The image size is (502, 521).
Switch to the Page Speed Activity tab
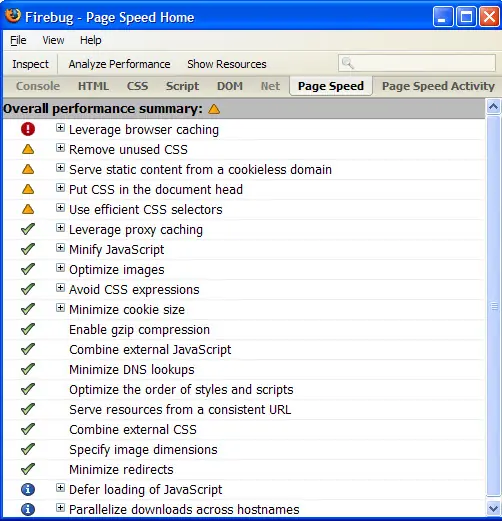point(438,86)
